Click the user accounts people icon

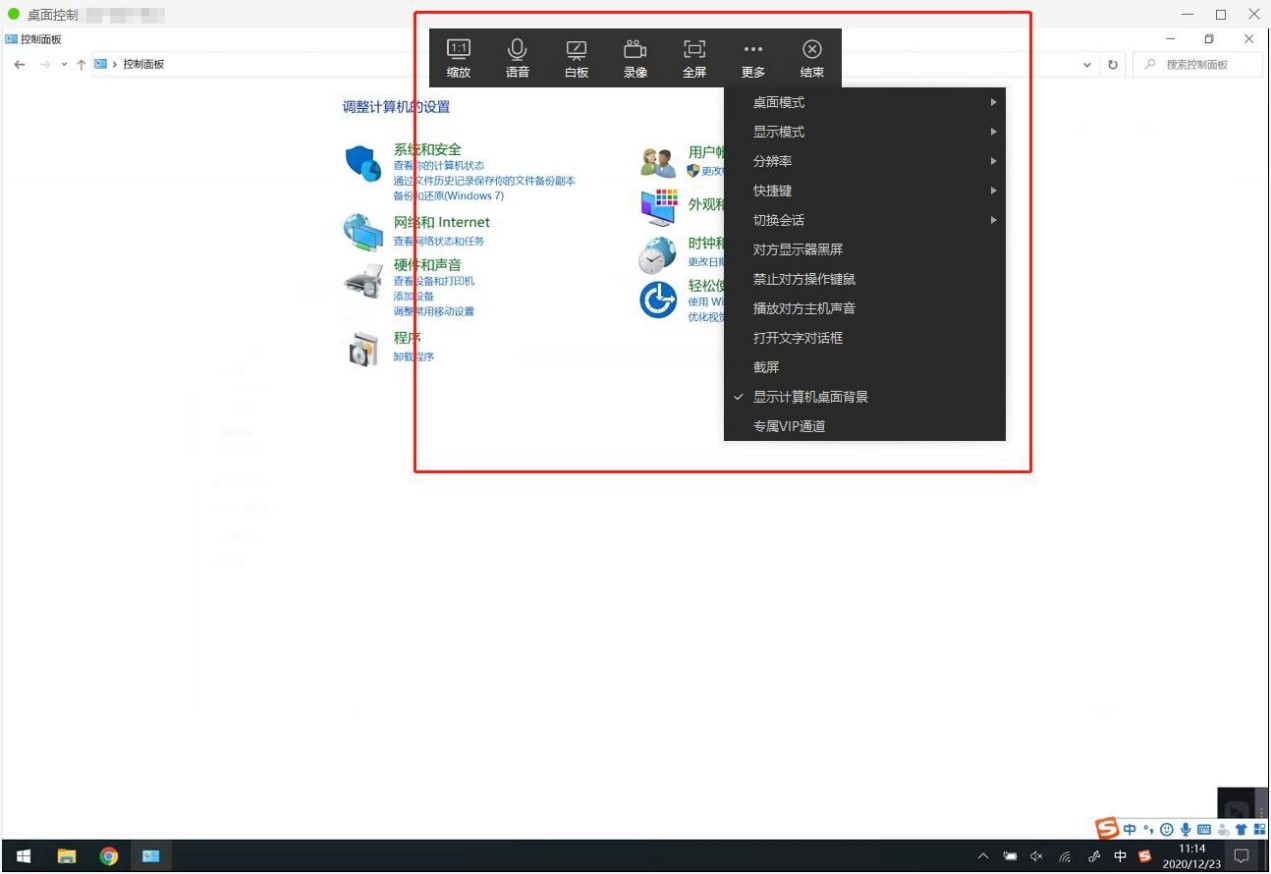click(x=658, y=162)
